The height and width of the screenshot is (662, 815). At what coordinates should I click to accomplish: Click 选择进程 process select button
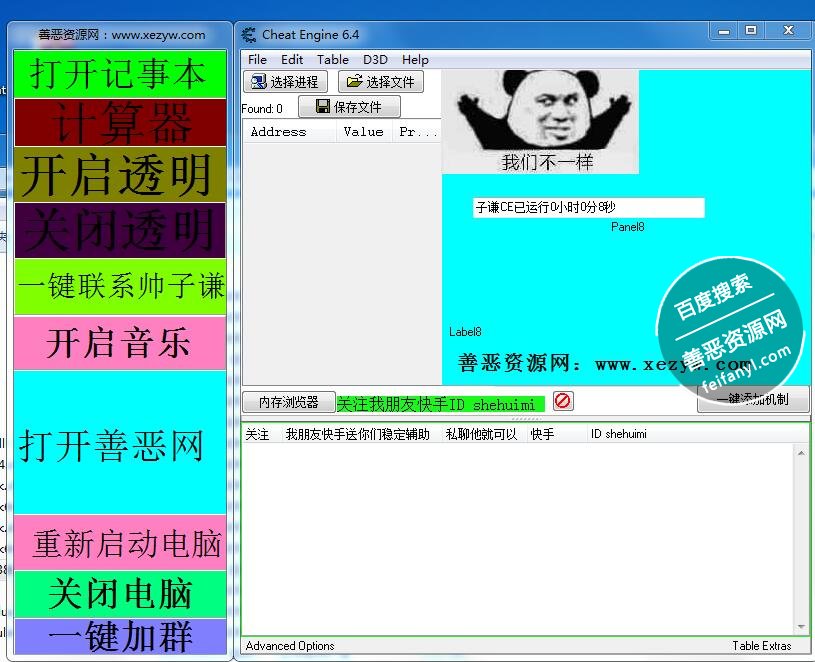pyautogui.click(x=285, y=82)
